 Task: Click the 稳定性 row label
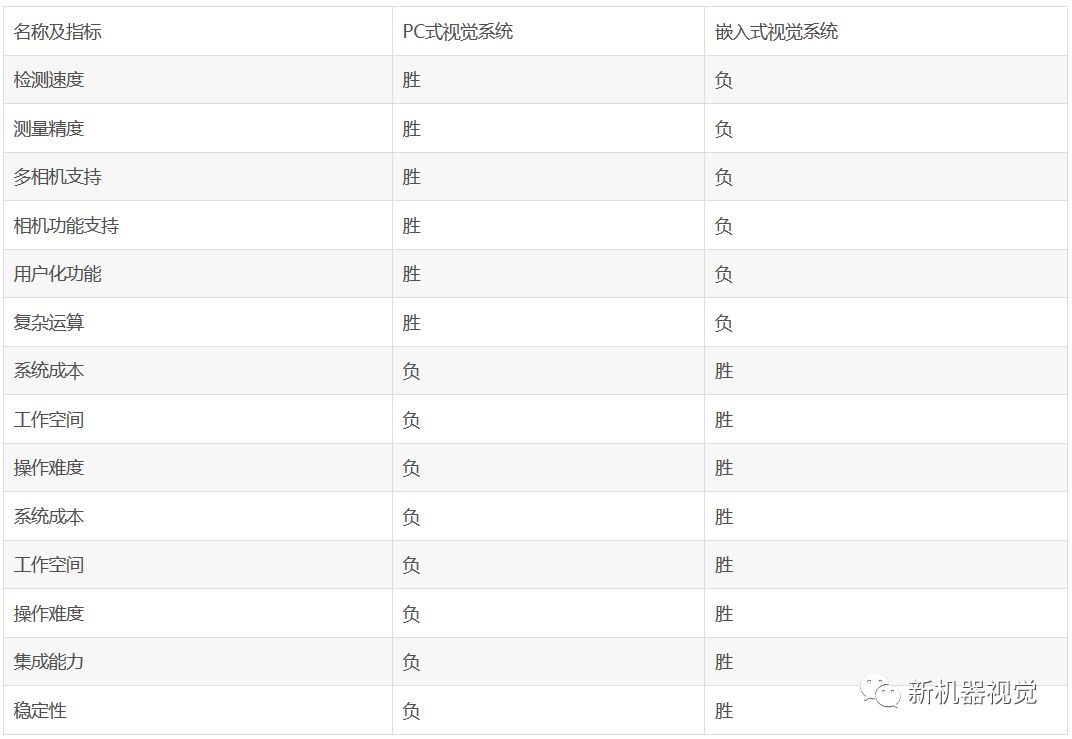[41, 711]
